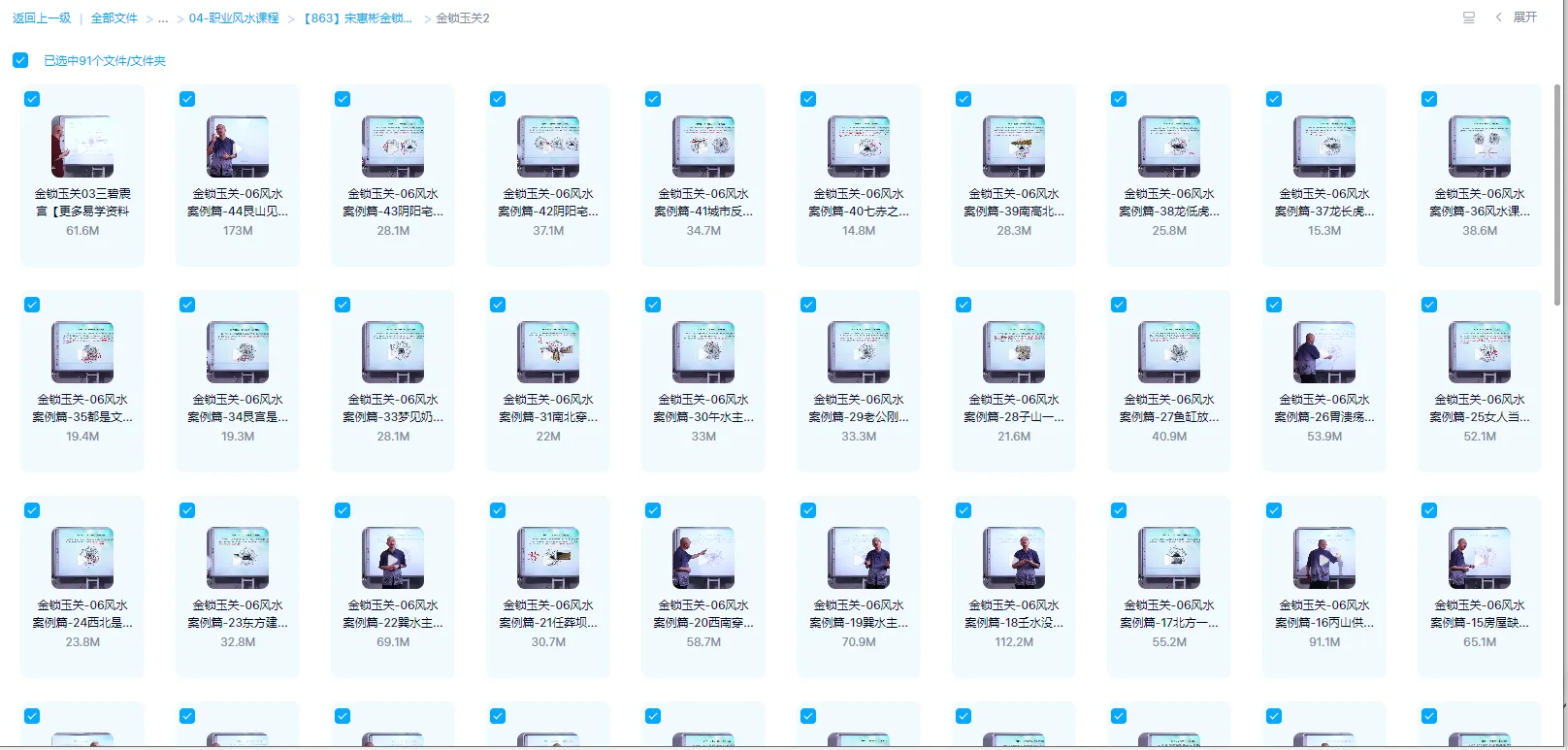Click file name 案例篇-17北方一
This screenshot has width=1568, height=750.
(1169, 614)
